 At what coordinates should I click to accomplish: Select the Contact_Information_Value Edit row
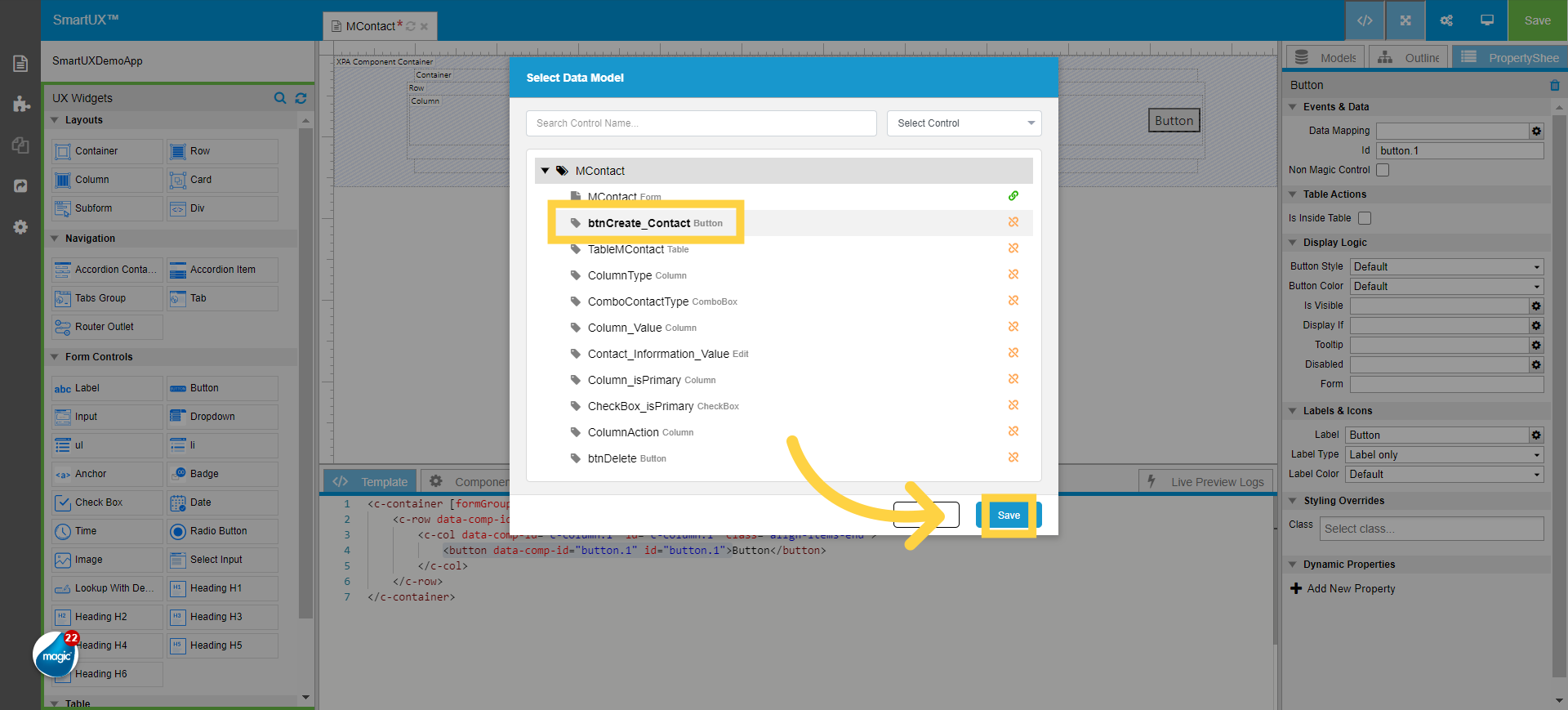(784, 354)
